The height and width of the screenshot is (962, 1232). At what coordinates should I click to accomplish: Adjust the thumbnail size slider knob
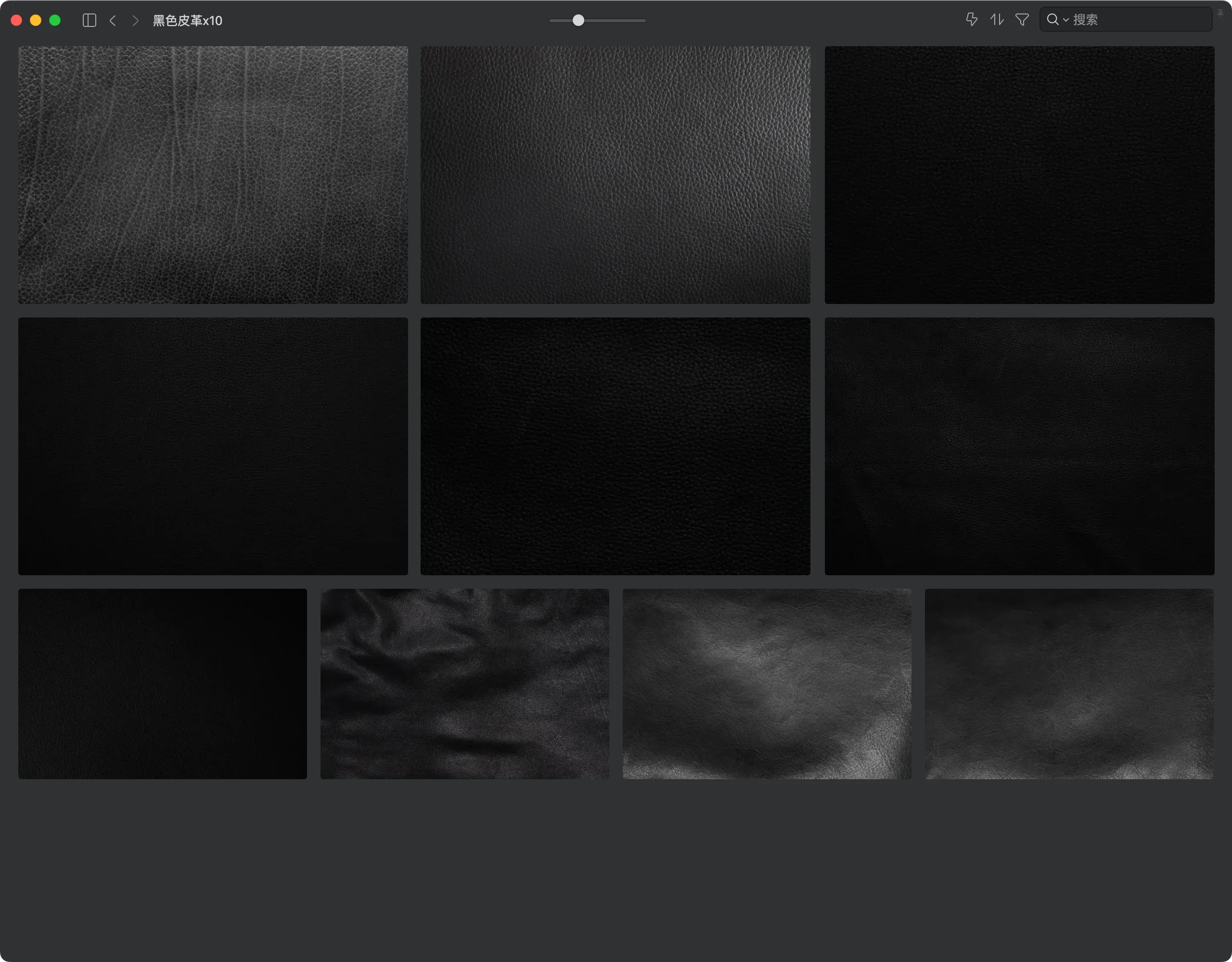(x=578, y=20)
